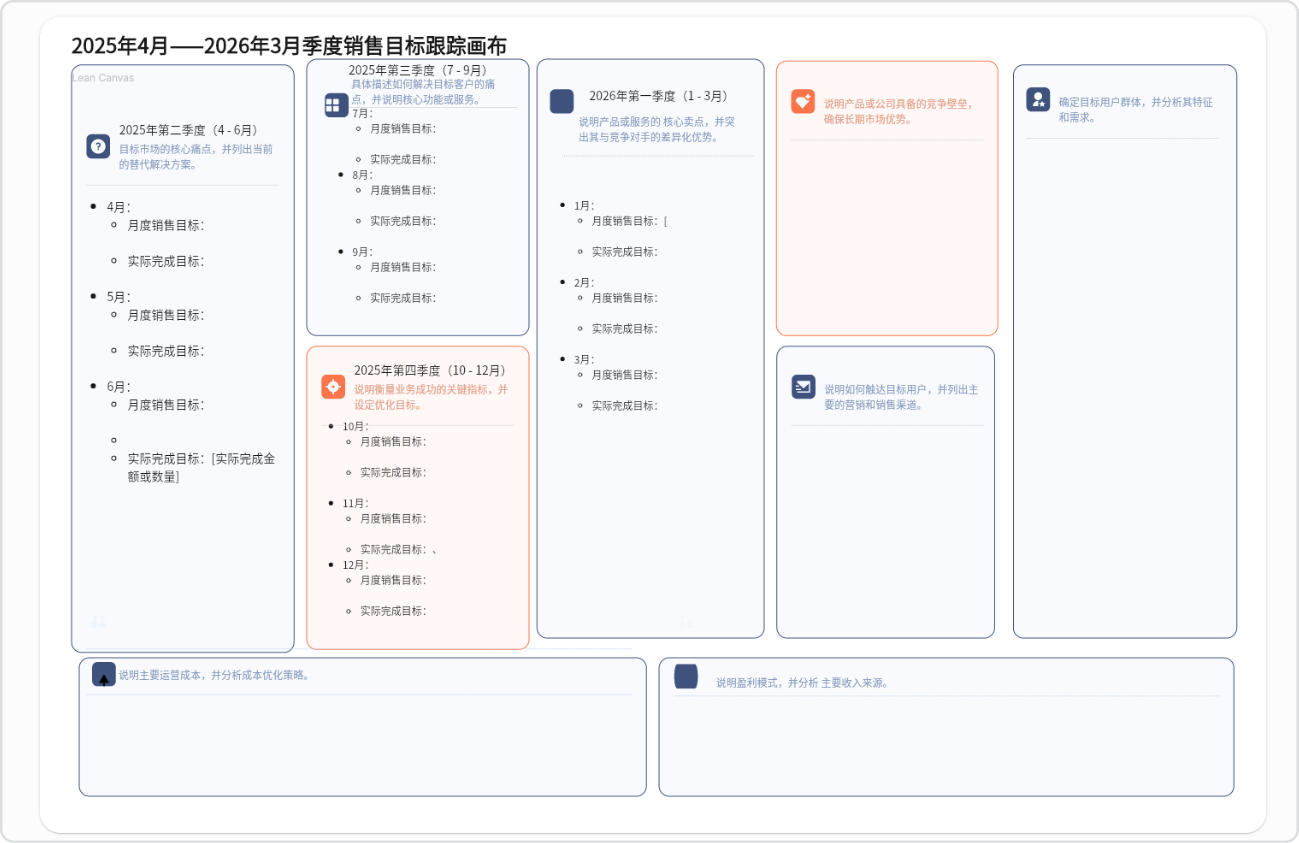Click the dark square icon beside 2026年第一季度
This screenshot has height=843, width=1299.
(x=562, y=101)
